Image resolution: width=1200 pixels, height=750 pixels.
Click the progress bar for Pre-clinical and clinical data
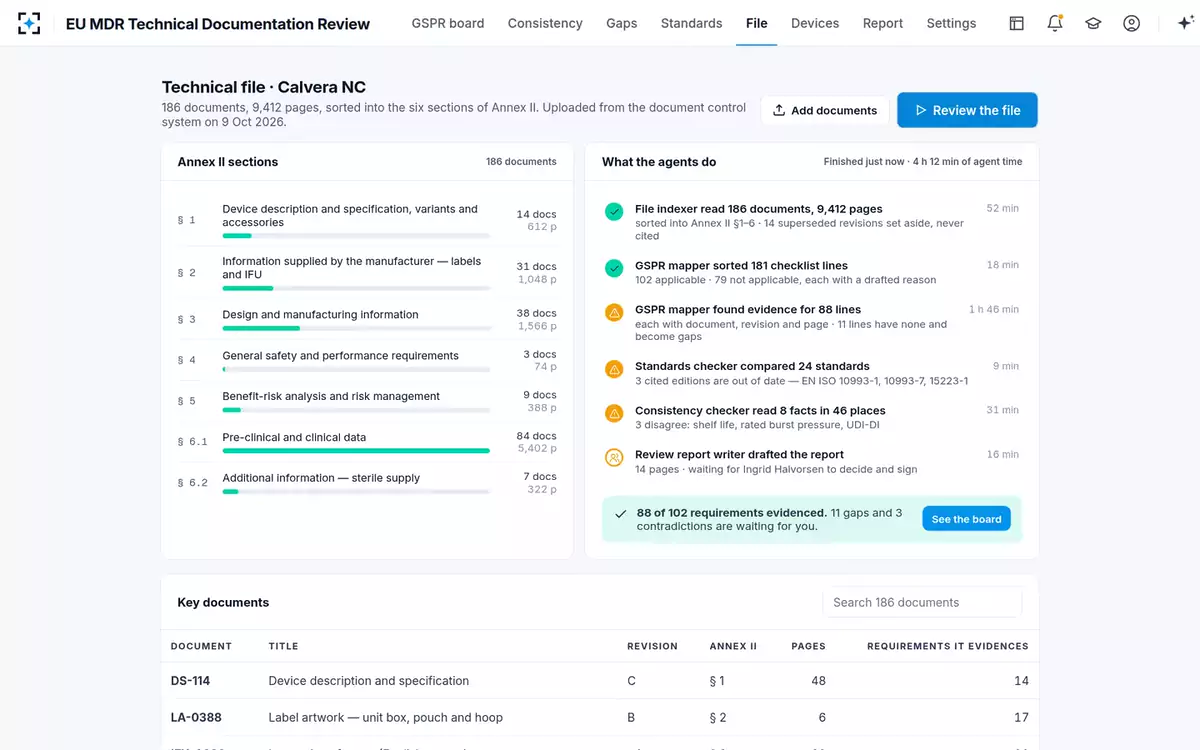tap(356, 451)
